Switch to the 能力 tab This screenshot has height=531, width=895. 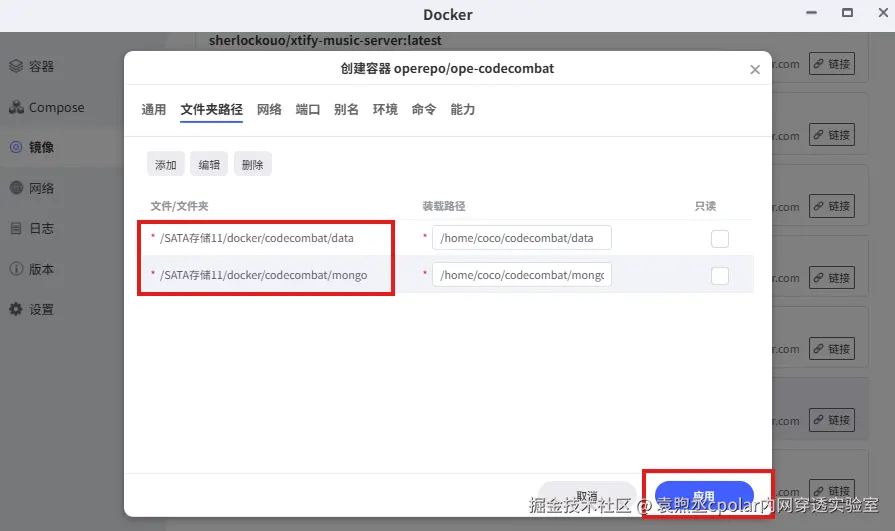[x=462, y=109]
